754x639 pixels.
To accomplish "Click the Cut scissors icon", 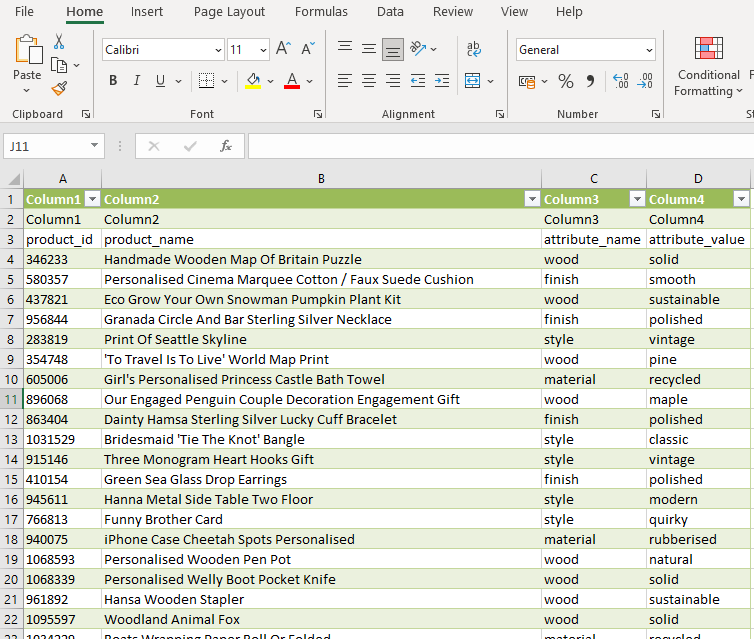I will pos(59,42).
